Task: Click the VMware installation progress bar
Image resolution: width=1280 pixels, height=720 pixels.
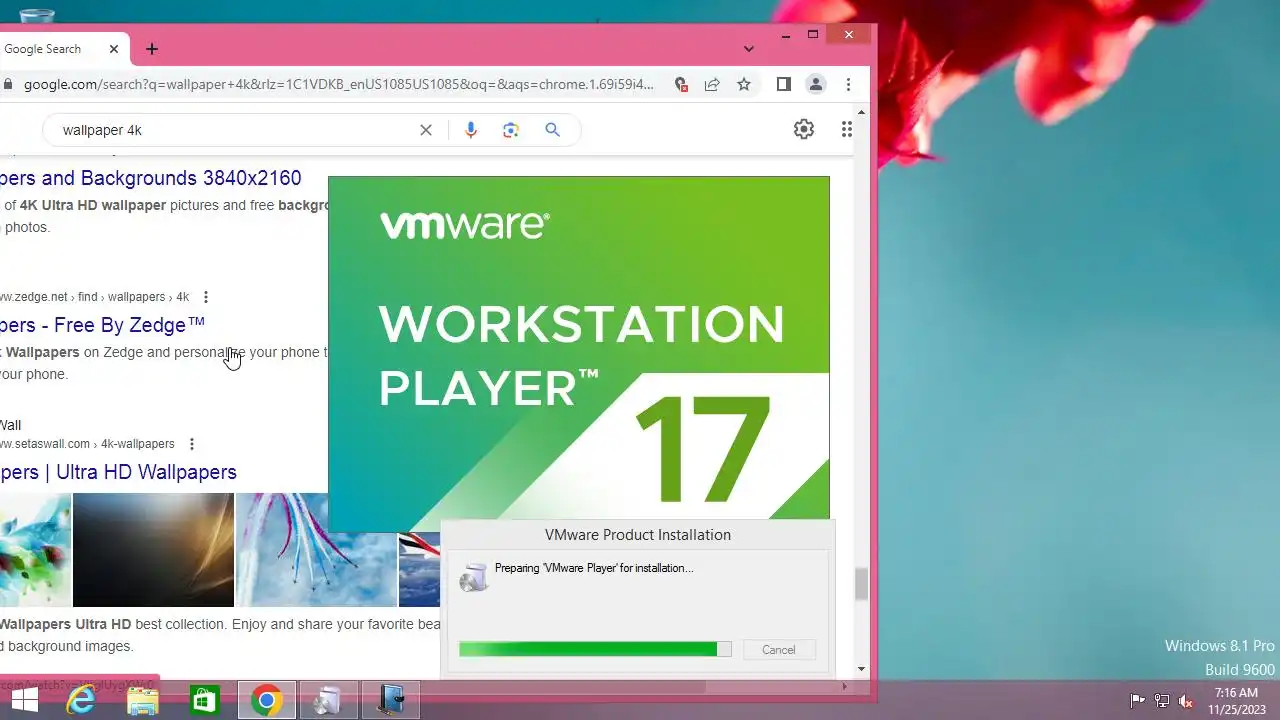Action: (x=595, y=650)
